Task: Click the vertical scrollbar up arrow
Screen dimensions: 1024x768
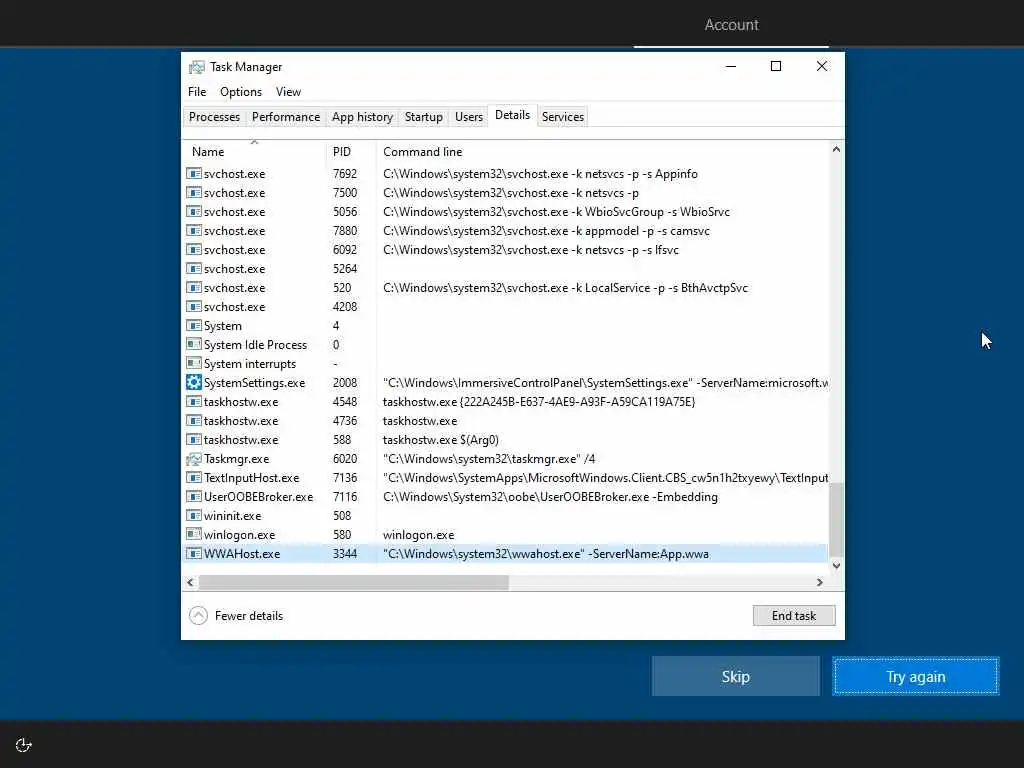Action: click(836, 150)
